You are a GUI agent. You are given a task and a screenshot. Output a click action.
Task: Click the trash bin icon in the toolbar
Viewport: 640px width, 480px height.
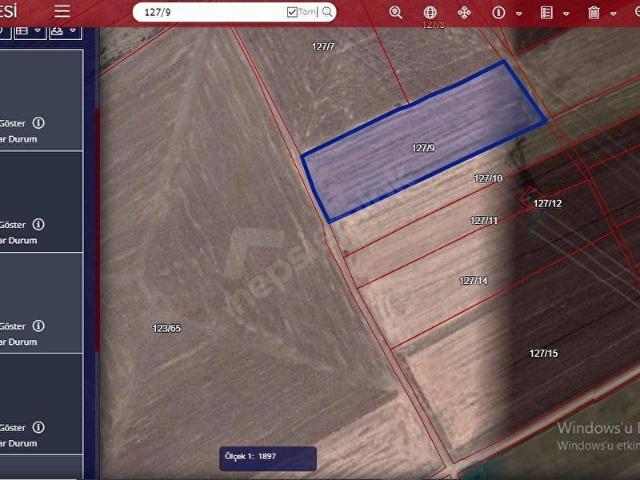tap(594, 13)
